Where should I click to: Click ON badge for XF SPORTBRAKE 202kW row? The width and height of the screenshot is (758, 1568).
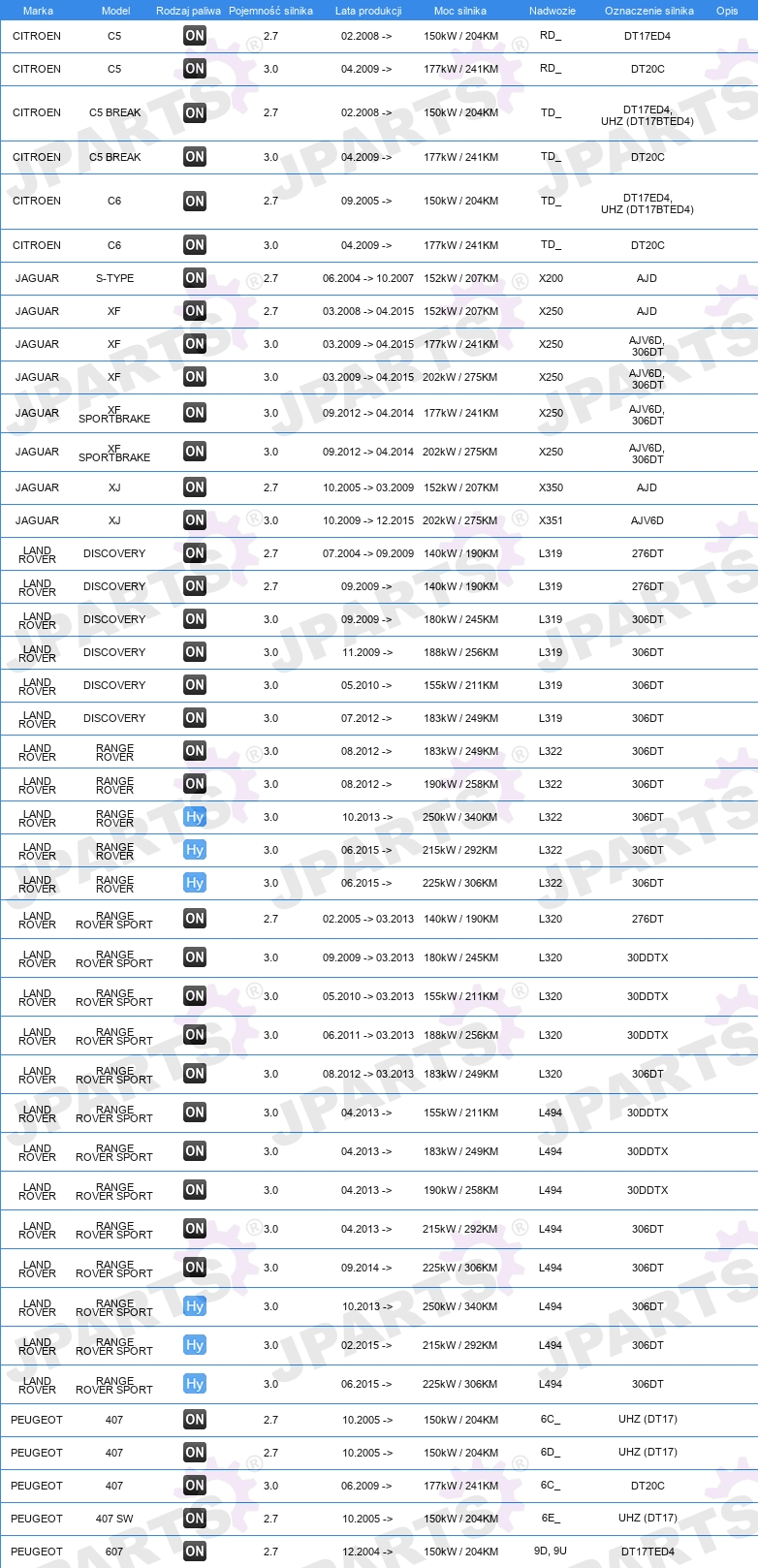tap(195, 452)
